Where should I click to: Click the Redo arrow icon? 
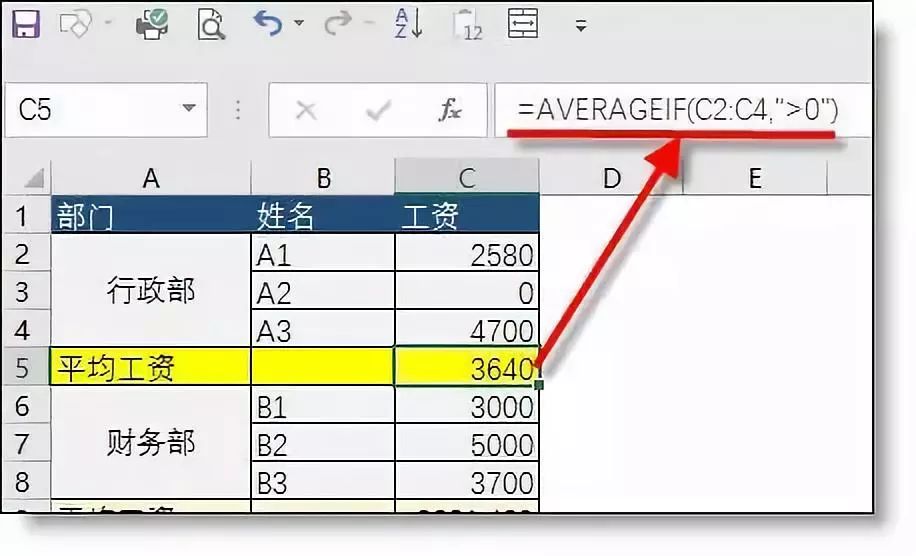(338, 23)
